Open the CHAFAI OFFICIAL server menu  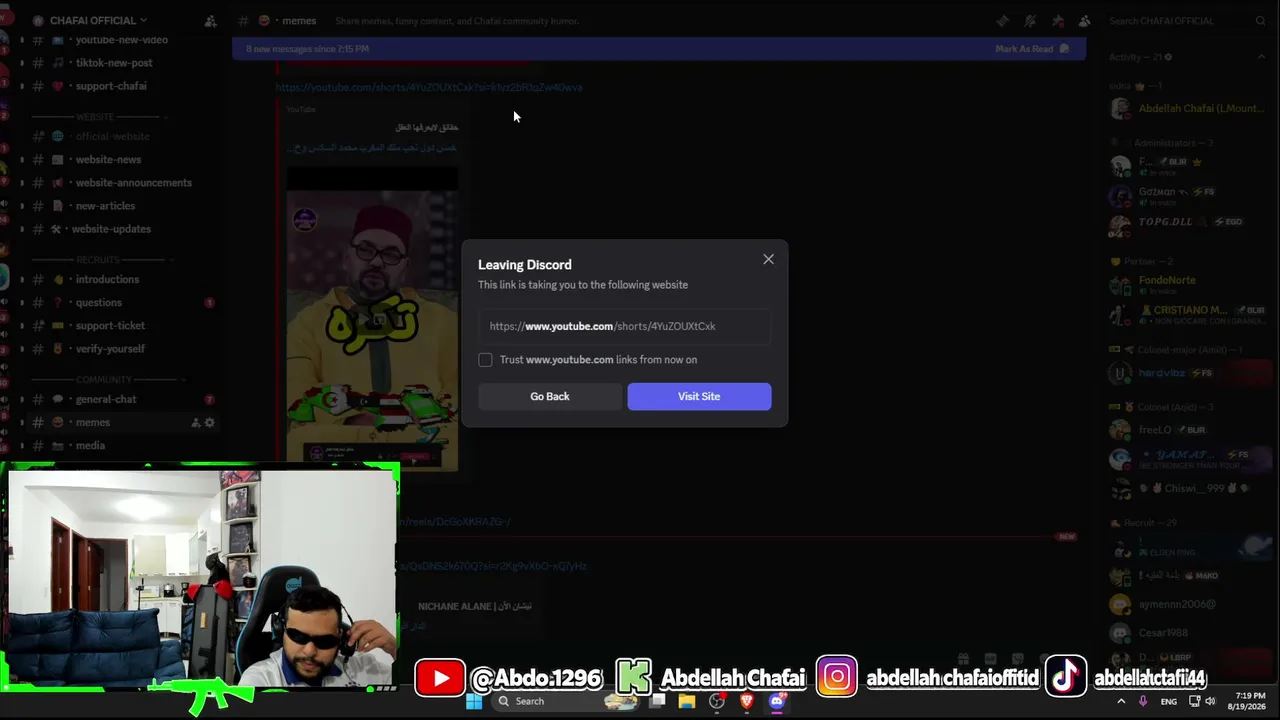98,20
